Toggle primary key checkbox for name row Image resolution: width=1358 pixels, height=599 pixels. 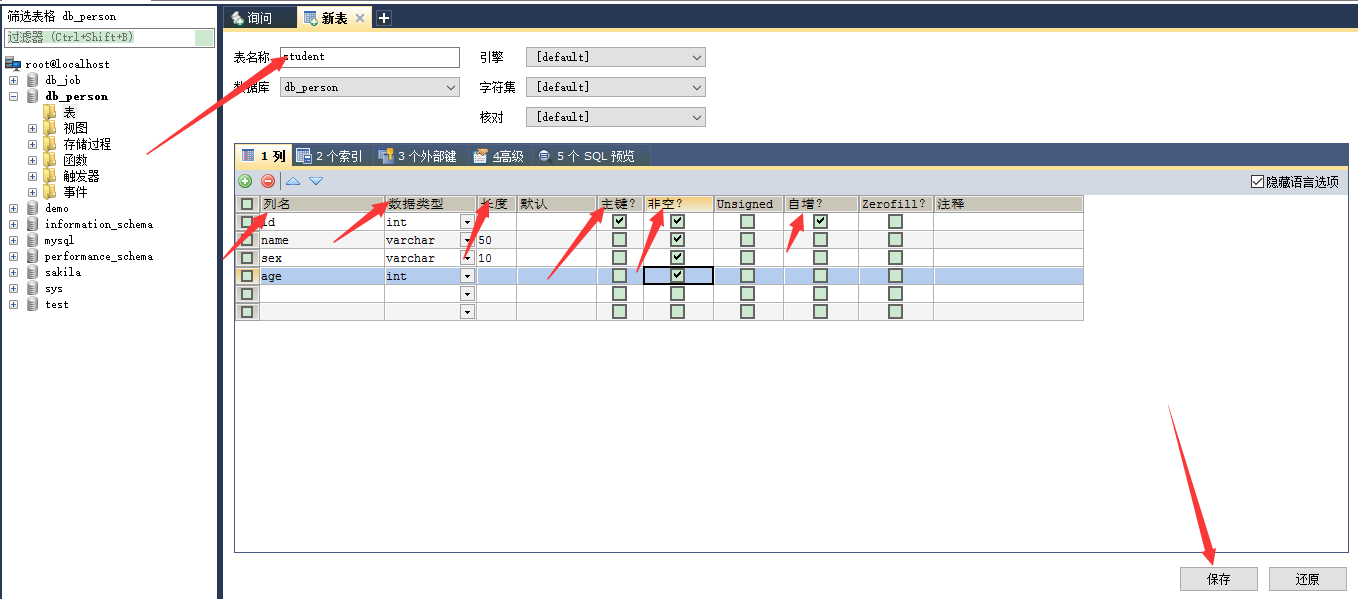click(620, 240)
